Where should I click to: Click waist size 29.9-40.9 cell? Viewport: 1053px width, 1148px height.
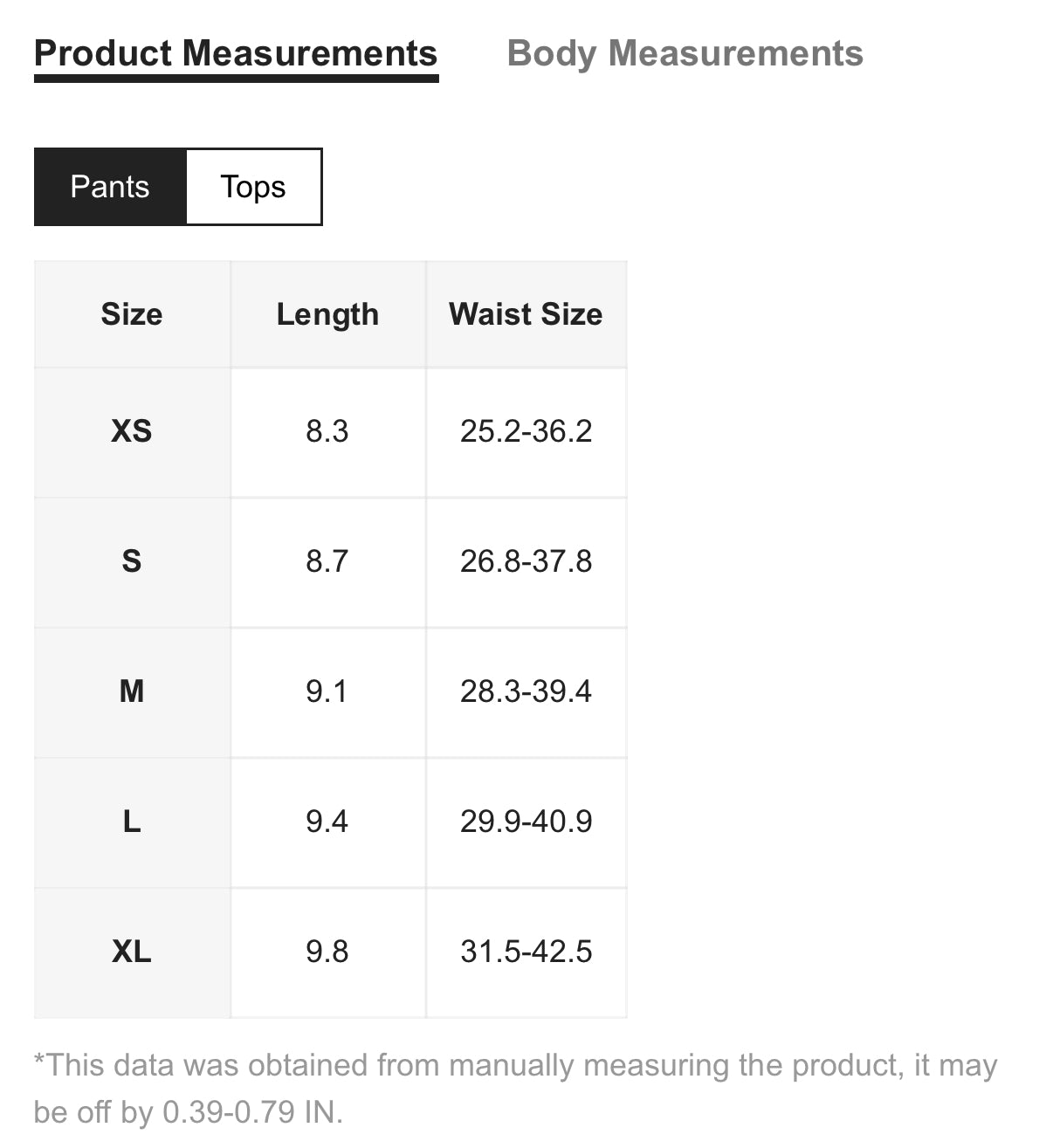526,821
